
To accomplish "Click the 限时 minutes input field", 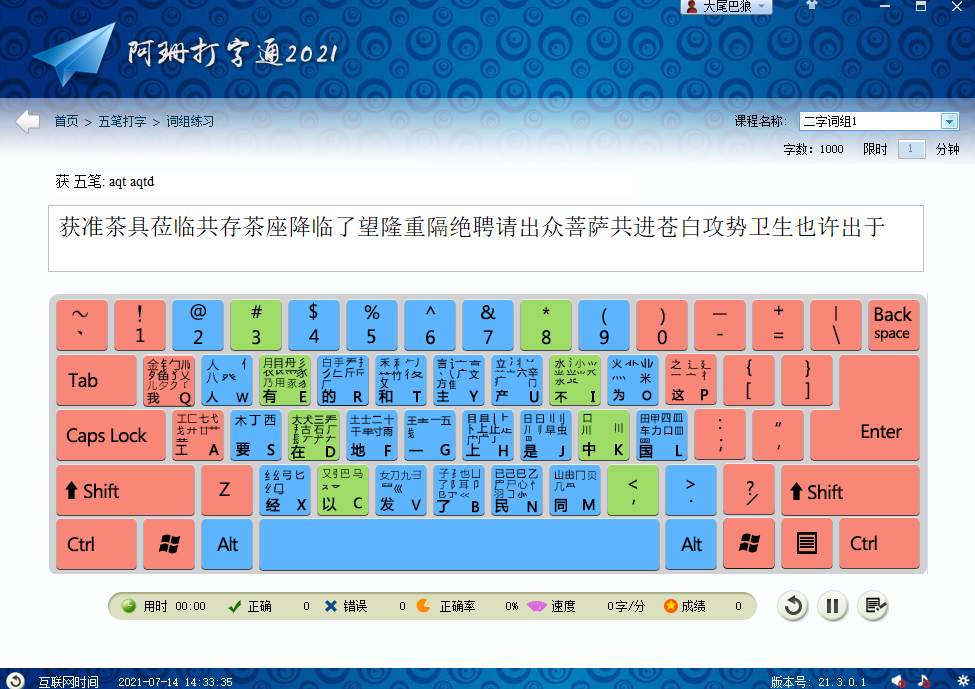I will tap(911, 149).
